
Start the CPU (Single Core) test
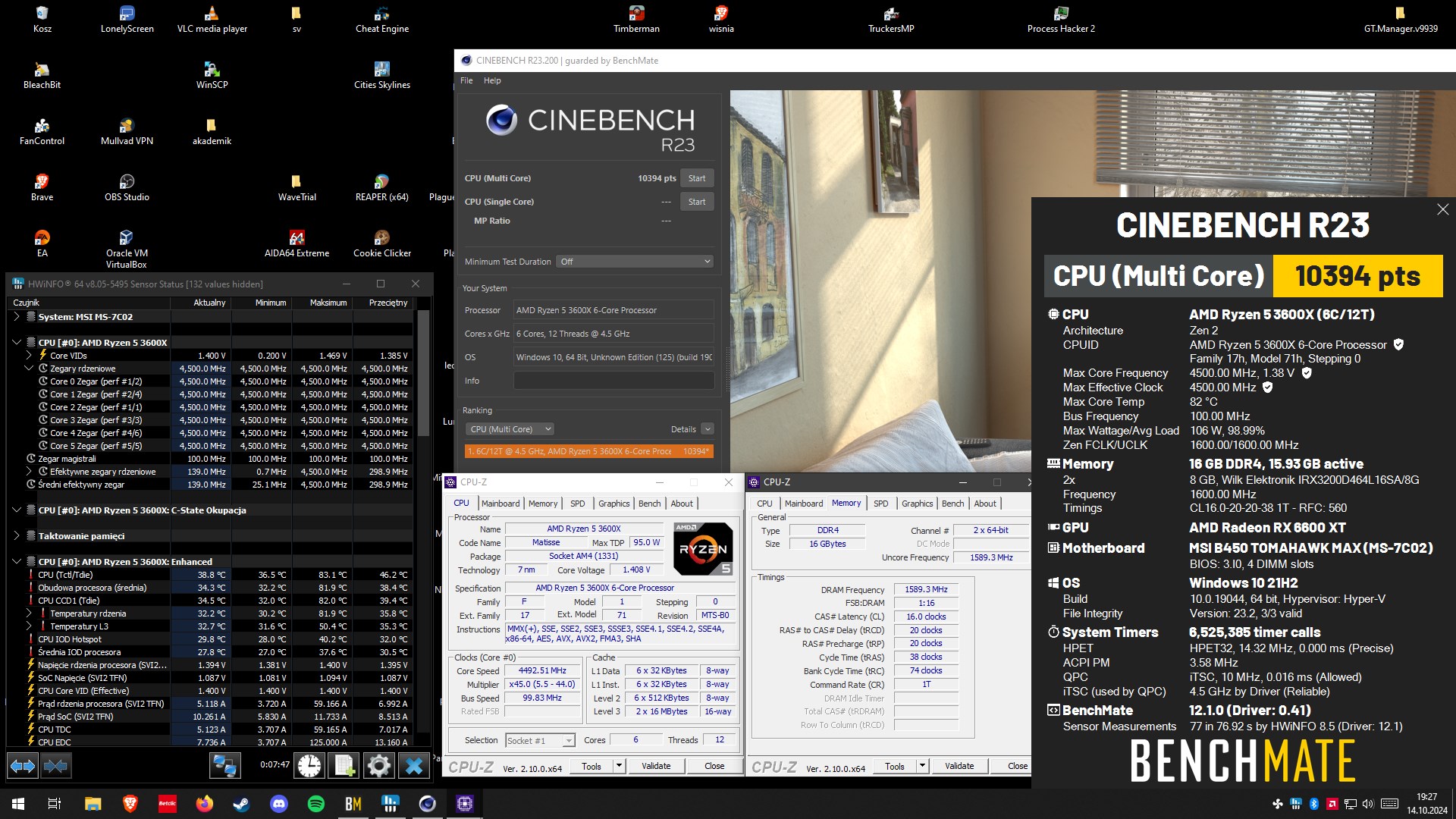tap(697, 202)
